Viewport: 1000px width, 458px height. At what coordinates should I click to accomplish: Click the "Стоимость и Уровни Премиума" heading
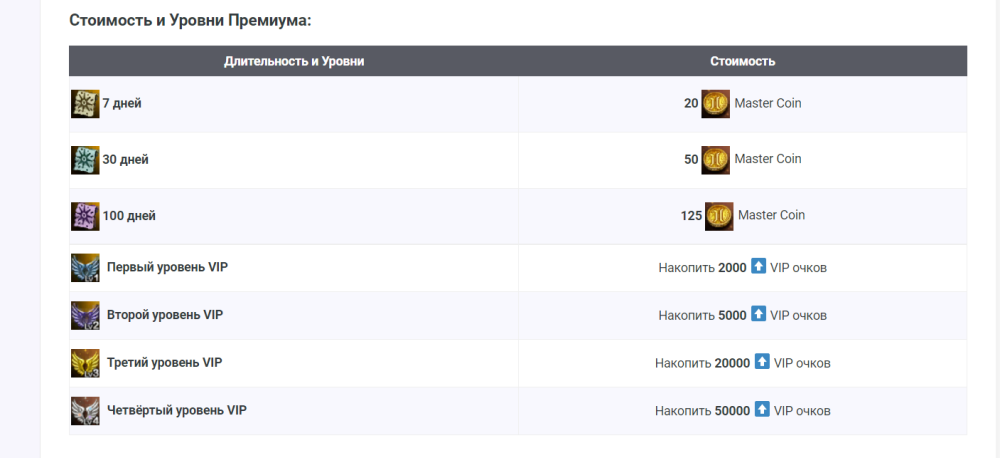[x=190, y=20]
